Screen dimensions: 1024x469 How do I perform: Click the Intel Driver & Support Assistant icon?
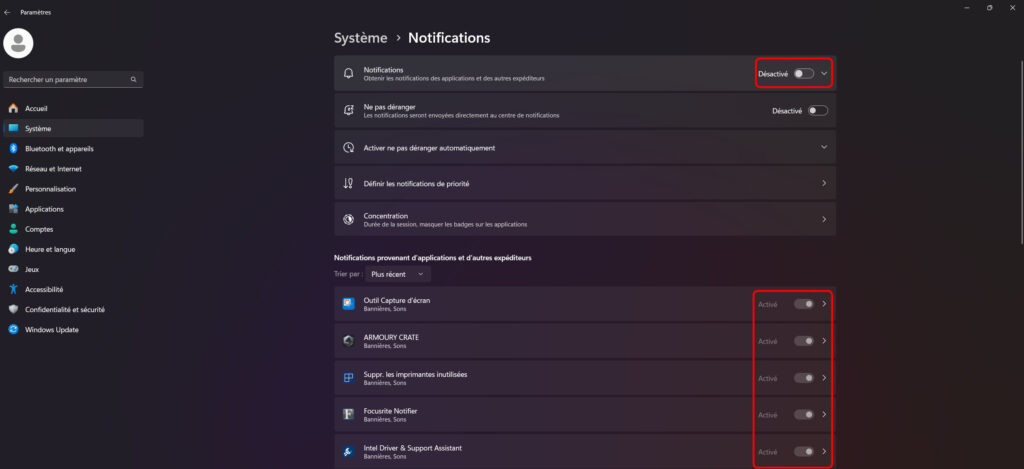[x=349, y=452]
